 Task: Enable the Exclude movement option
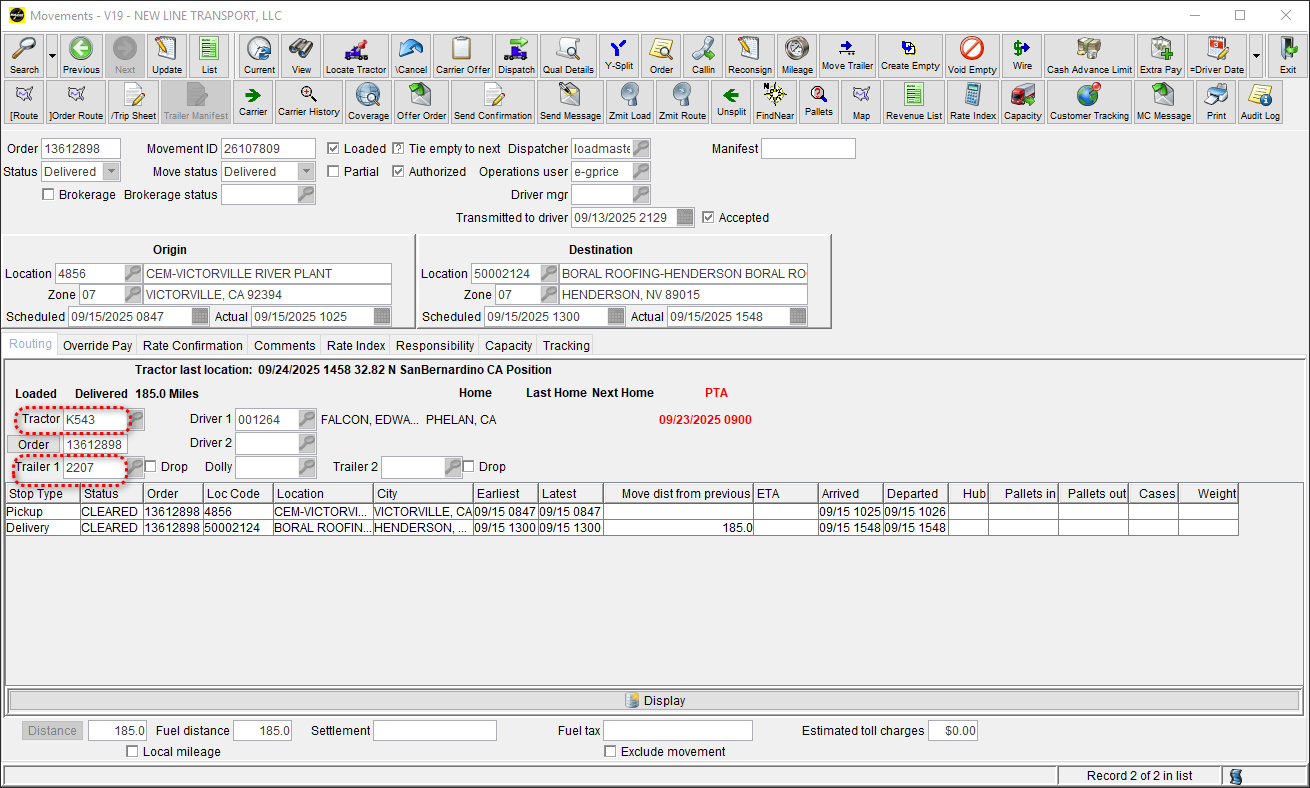tap(608, 752)
